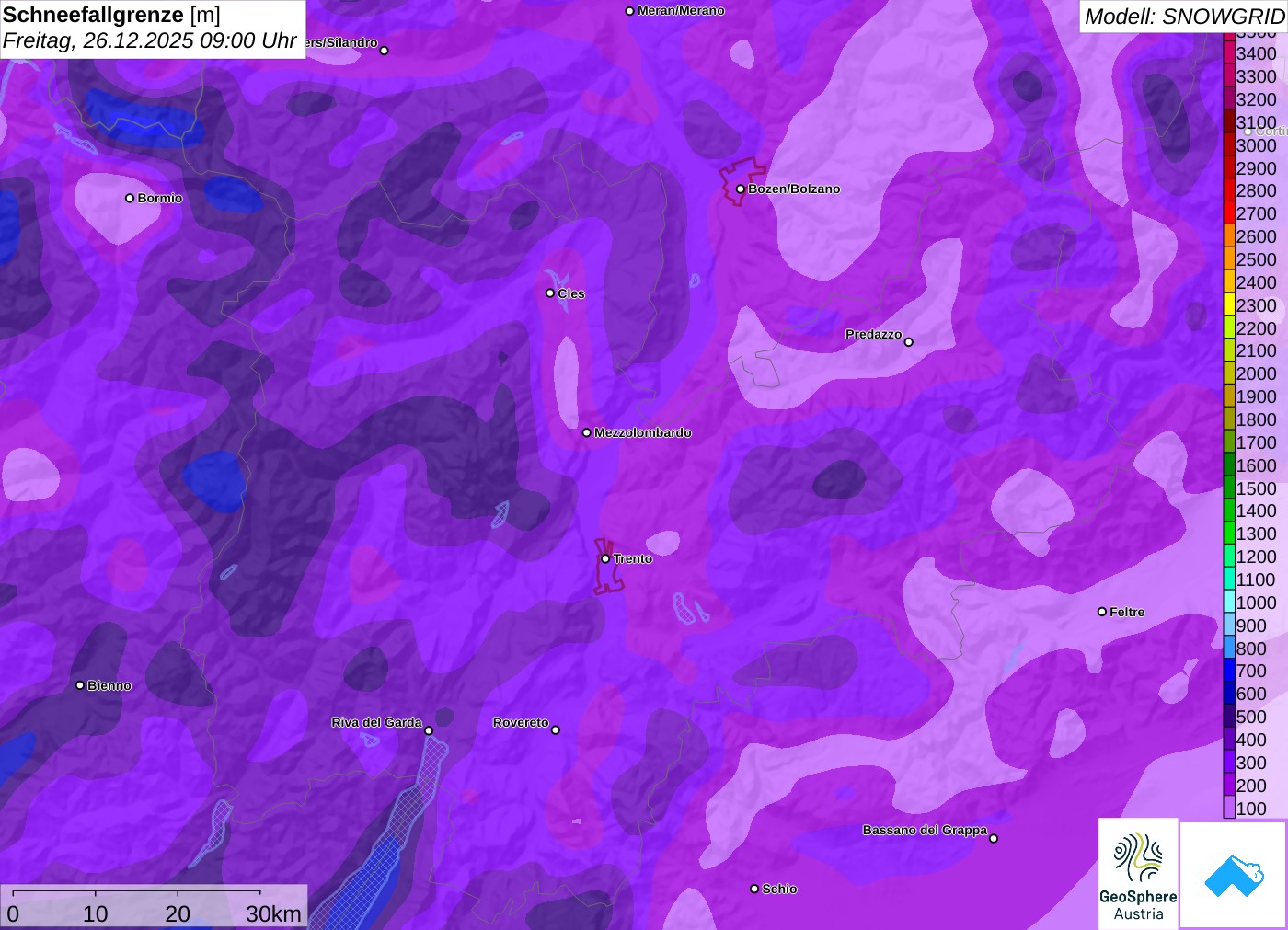Image resolution: width=1288 pixels, height=930 pixels.
Task: Select the 1500 m legend color
Action: tap(1229, 488)
